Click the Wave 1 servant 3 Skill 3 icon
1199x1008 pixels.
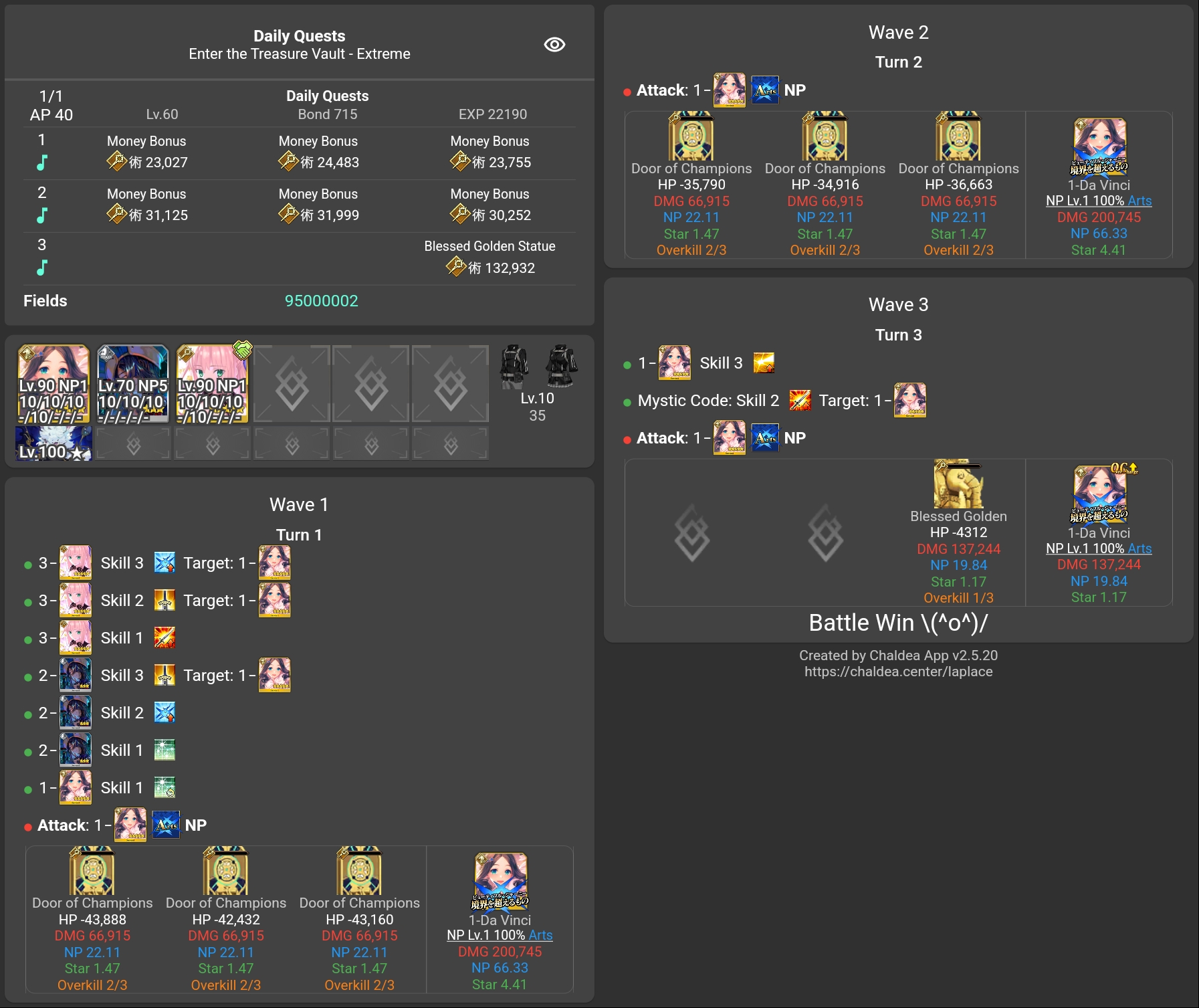165,563
